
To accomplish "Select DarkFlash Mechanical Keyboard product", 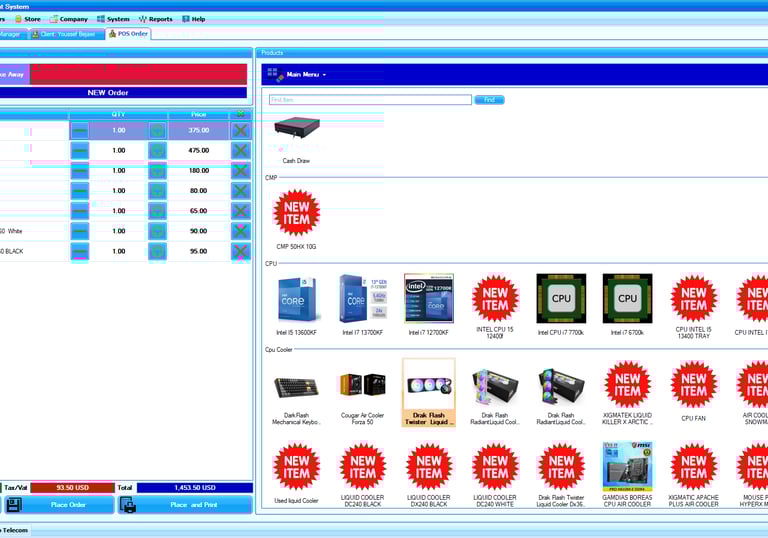I will pyautogui.click(x=296, y=392).
